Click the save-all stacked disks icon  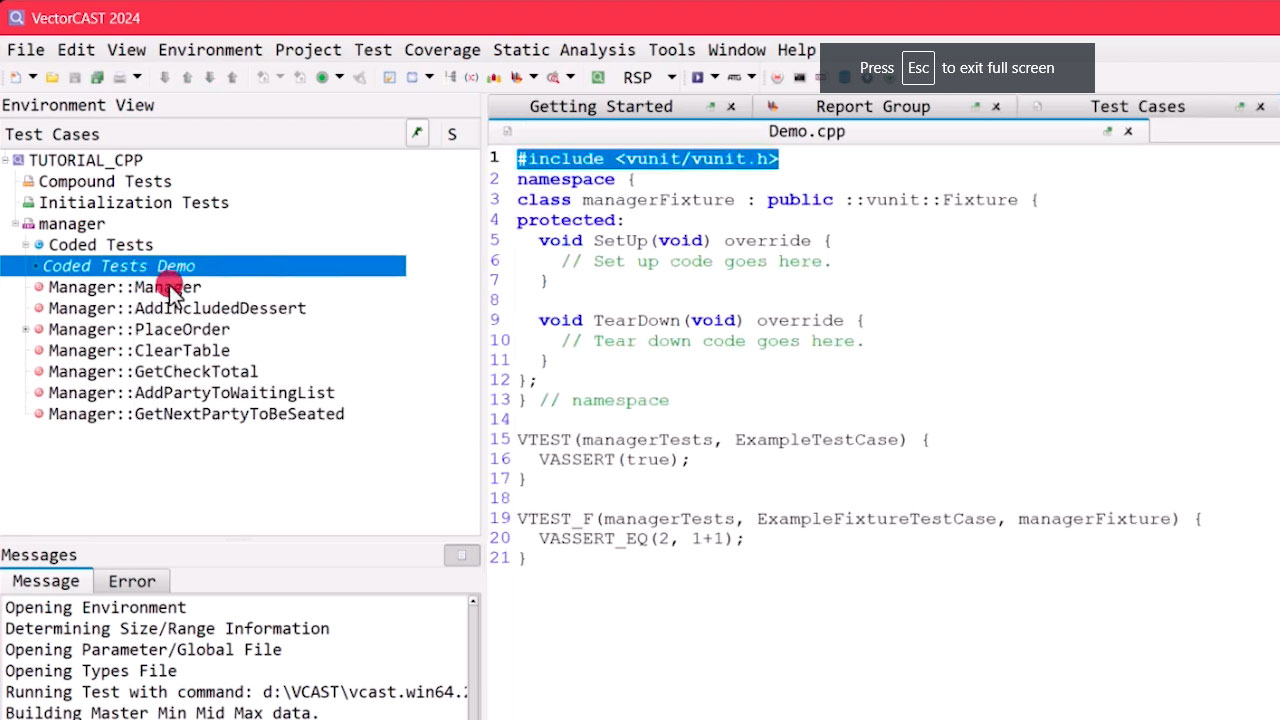[97, 78]
